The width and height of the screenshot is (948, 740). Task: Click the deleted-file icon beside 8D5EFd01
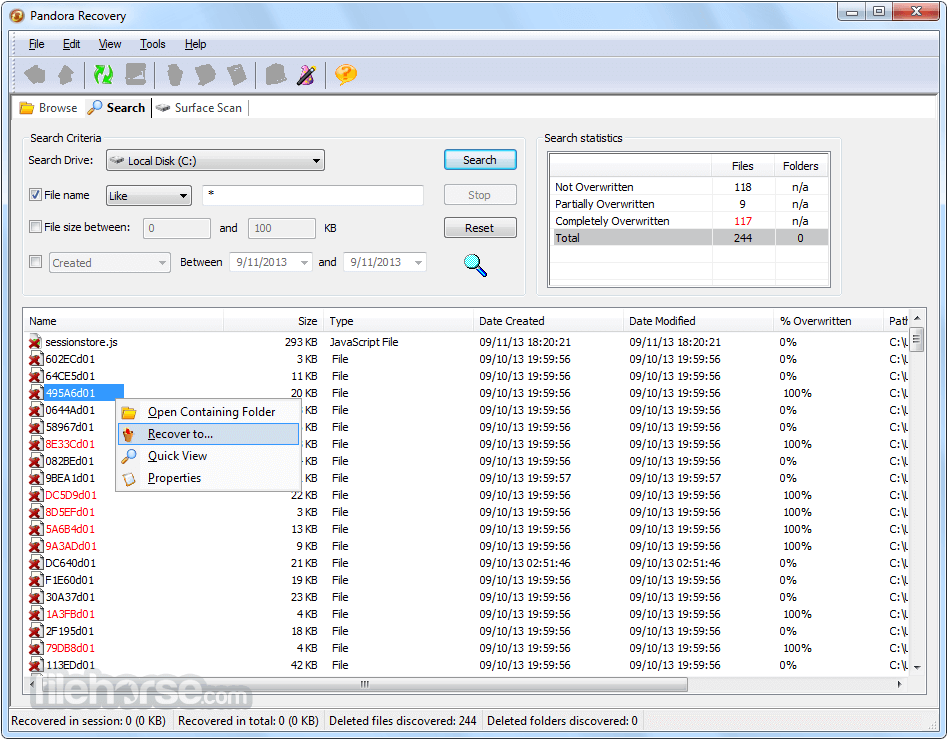coord(36,511)
